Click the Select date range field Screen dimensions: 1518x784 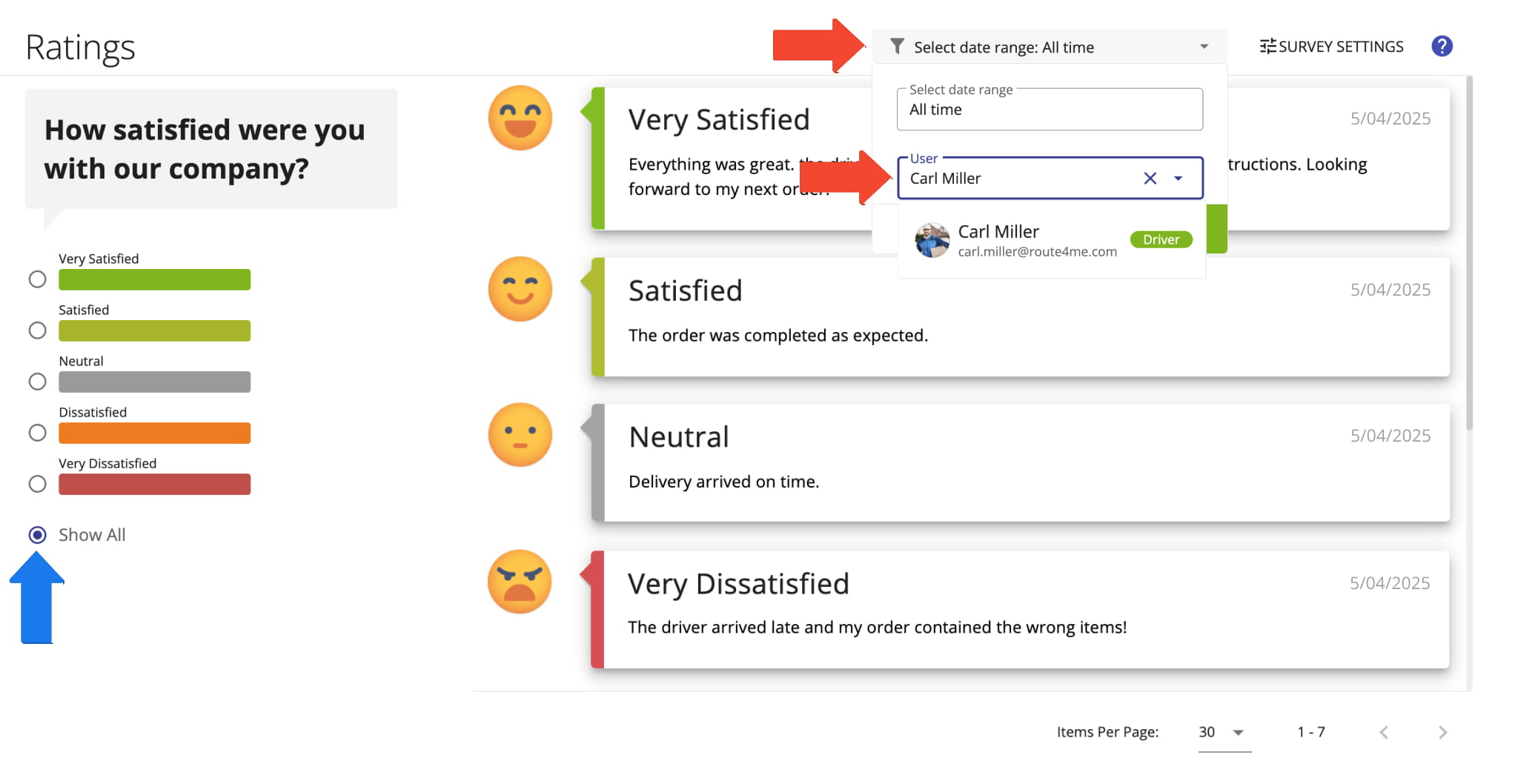click(x=1049, y=110)
